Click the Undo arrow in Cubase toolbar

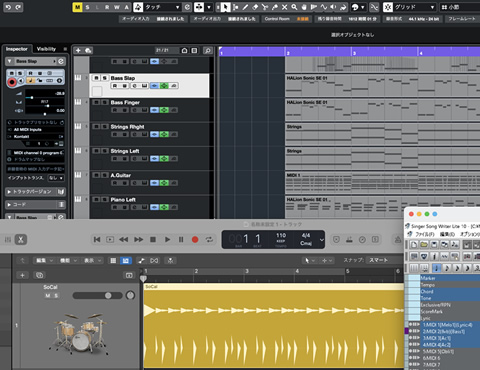tap(8, 7)
